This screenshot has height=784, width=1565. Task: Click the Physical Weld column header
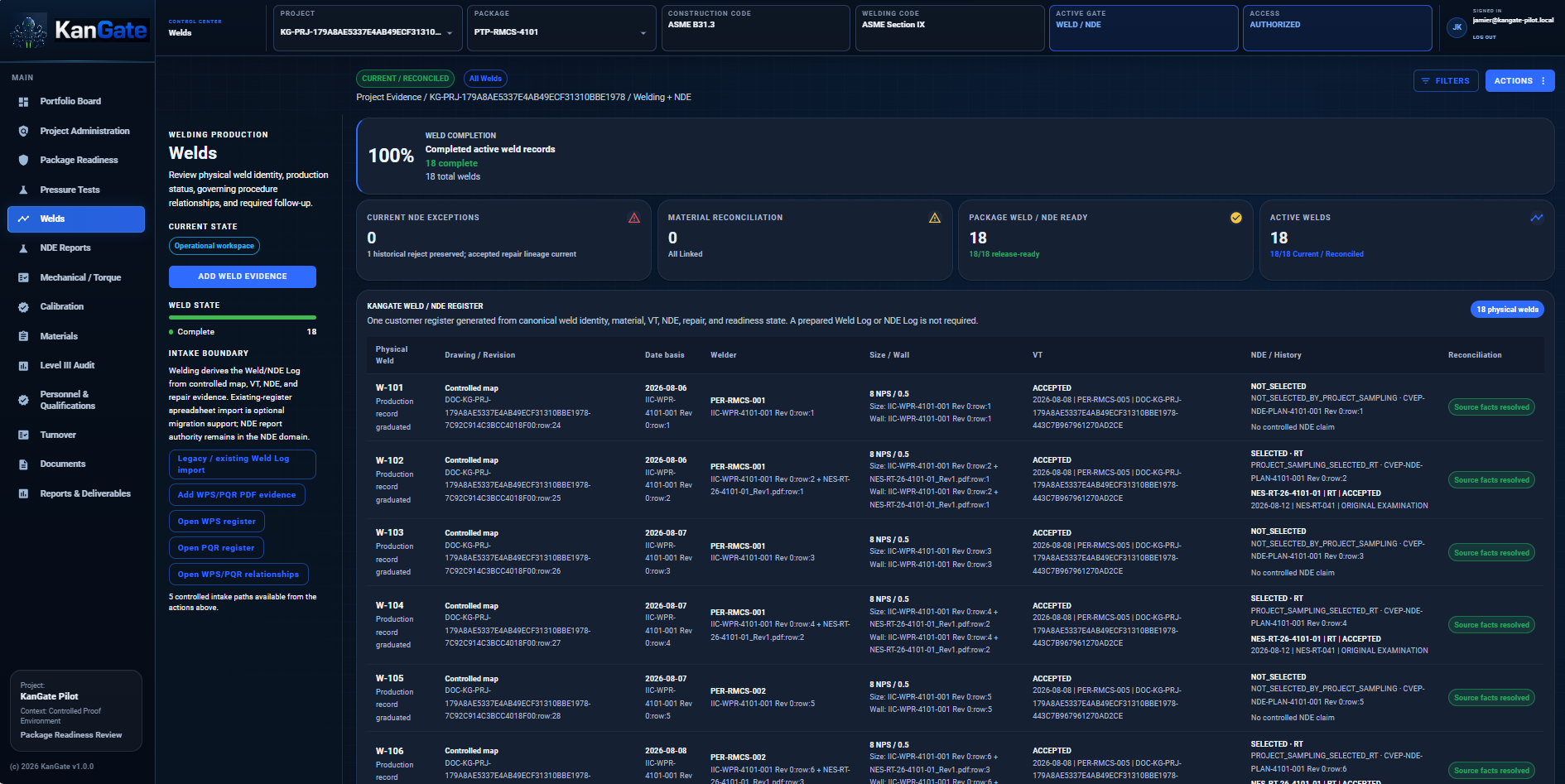pyautogui.click(x=392, y=355)
